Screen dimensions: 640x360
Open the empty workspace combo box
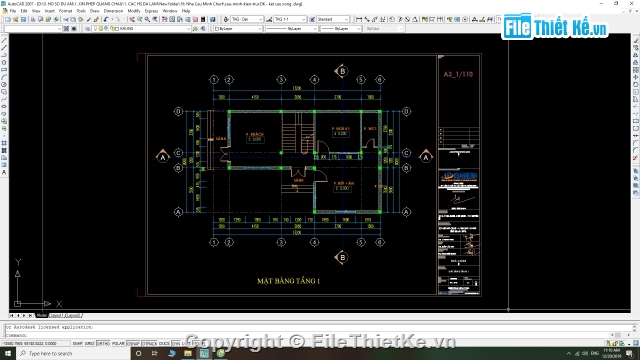coord(33,29)
